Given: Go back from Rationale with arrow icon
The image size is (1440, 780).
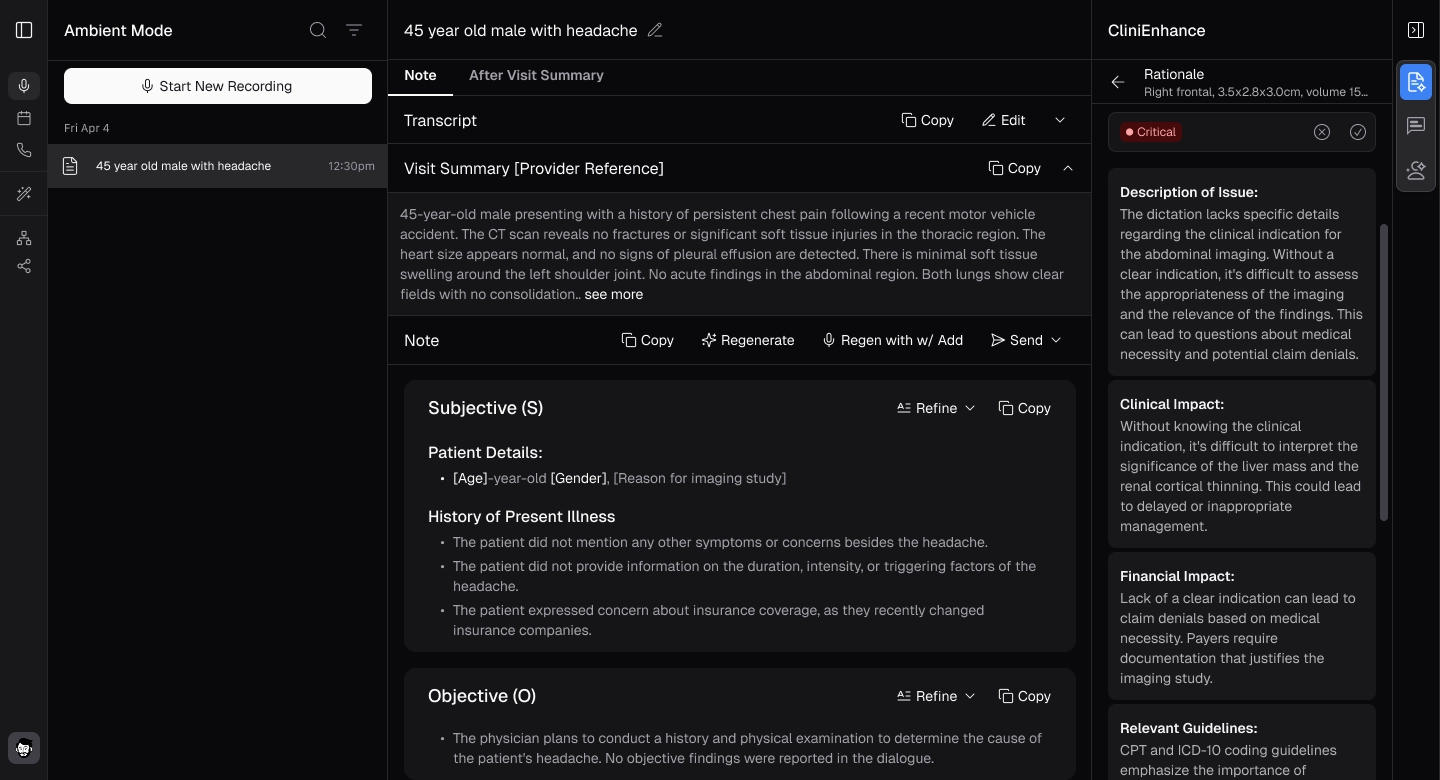Looking at the screenshot, I should click(x=1118, y=82).
